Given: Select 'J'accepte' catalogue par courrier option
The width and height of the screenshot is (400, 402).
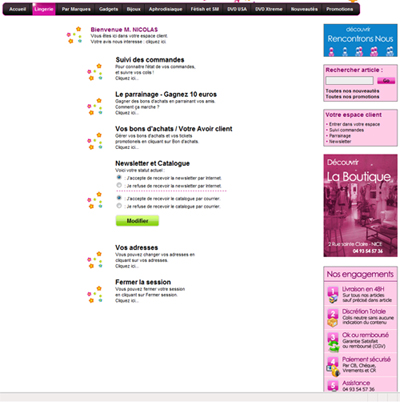Looking at the screenshot, I should pyautogui.click(x=119, y=198).
